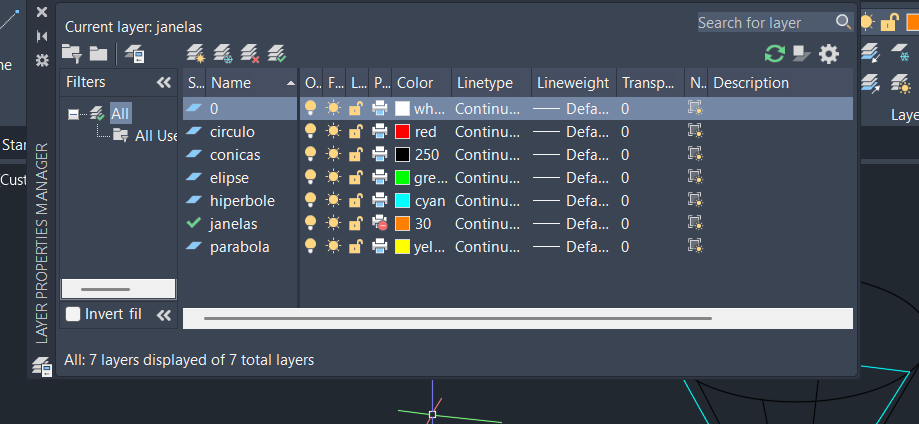Refresh the layer list with green arrows
Viewport: 919px width, 424px height.
[x=775, y=54]
